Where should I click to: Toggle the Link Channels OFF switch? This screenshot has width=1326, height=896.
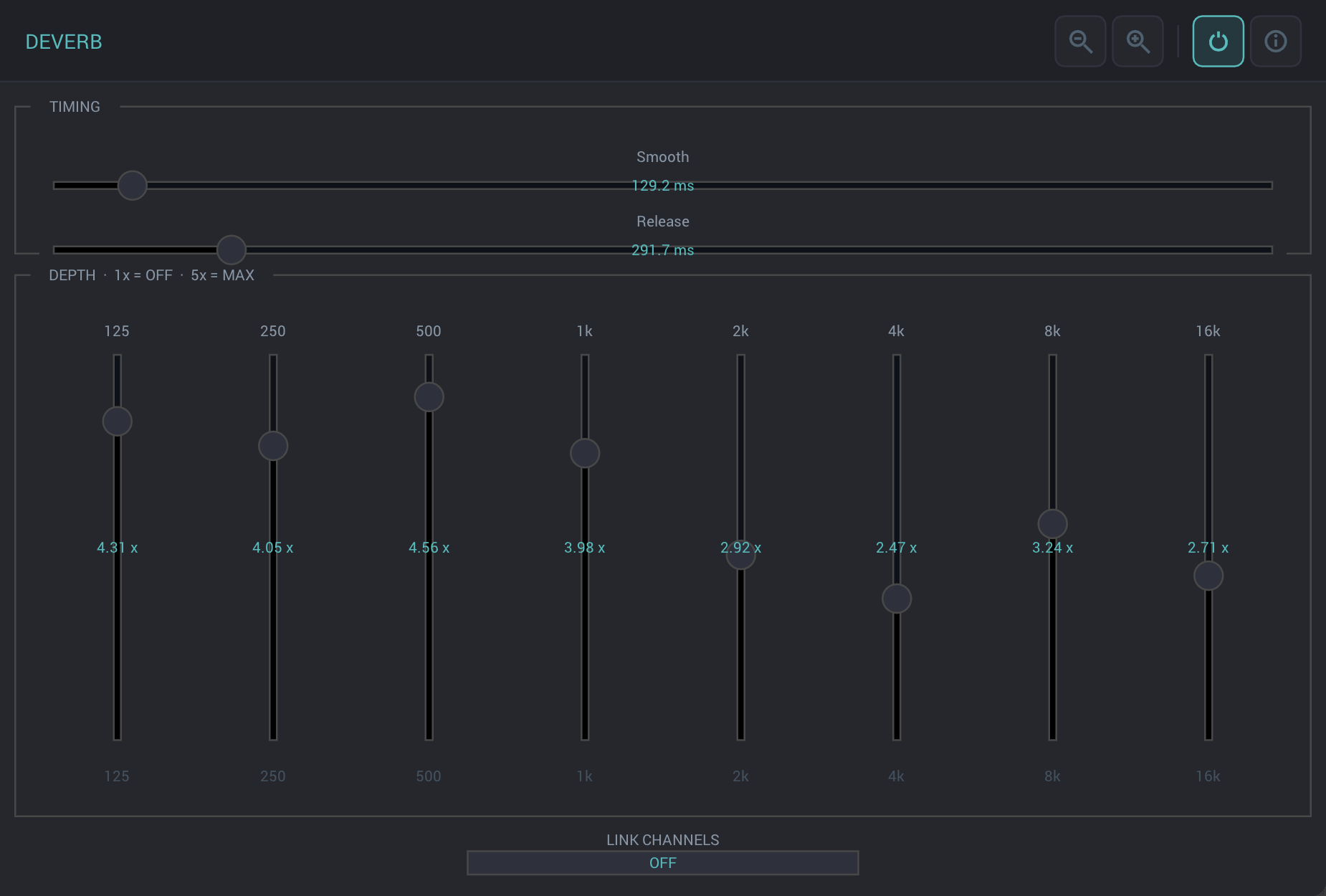662,863
